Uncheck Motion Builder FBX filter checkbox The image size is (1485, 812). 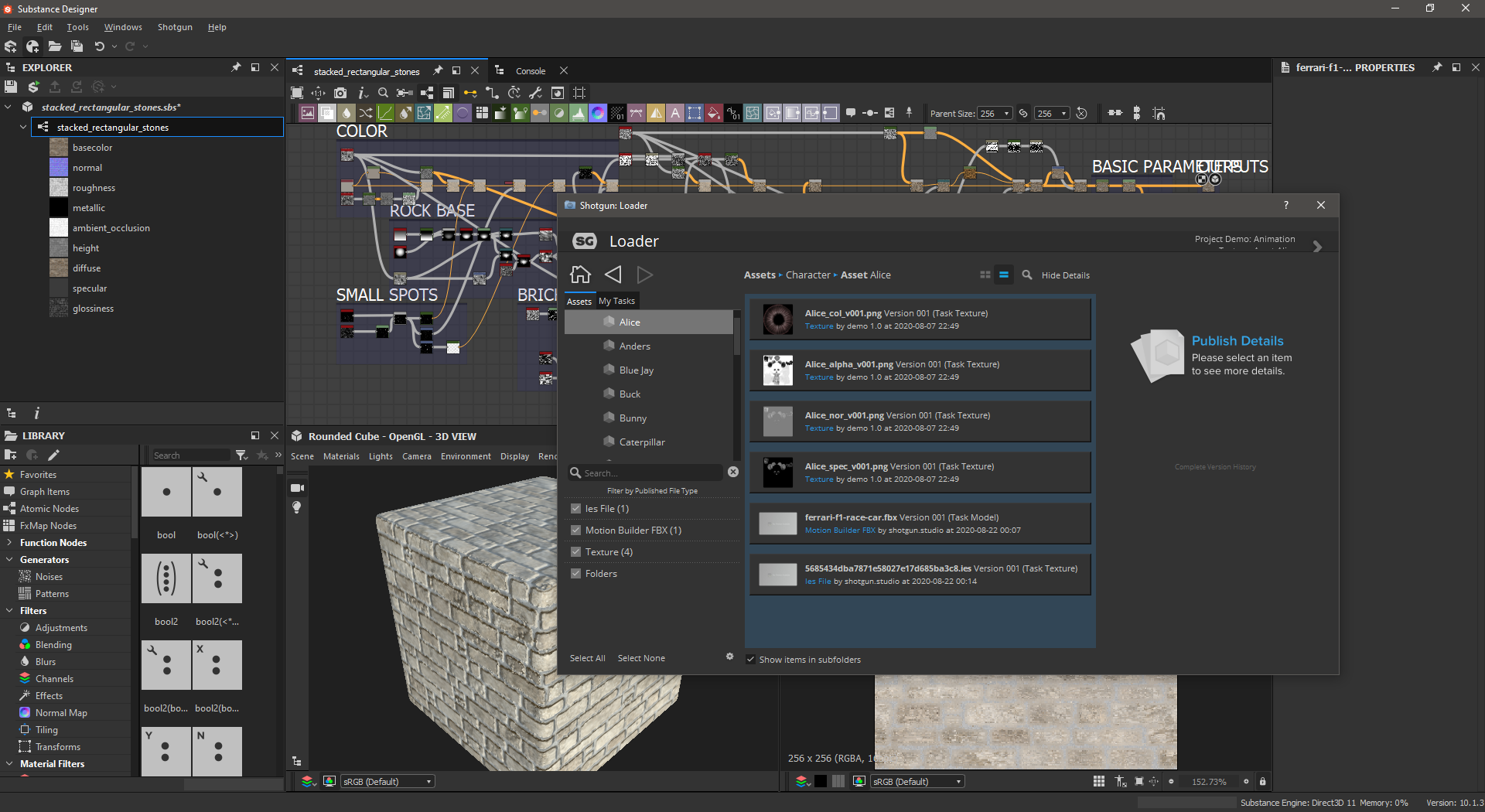point(575,531)
